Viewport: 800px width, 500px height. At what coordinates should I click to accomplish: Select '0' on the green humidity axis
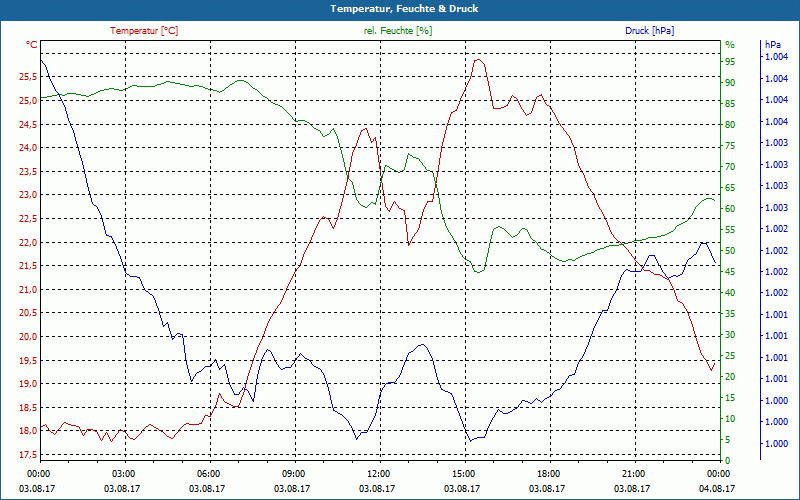pos(728,461)
